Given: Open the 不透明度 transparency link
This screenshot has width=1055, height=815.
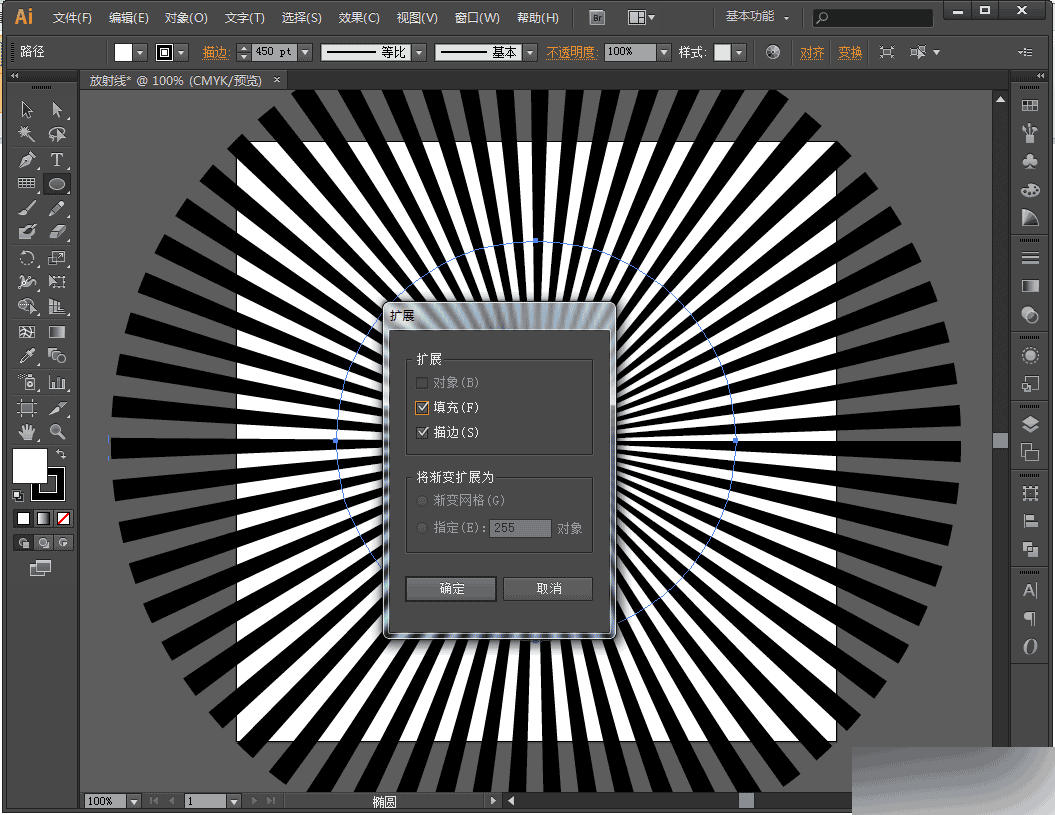Looking at the screenshot, I should 572,52.
